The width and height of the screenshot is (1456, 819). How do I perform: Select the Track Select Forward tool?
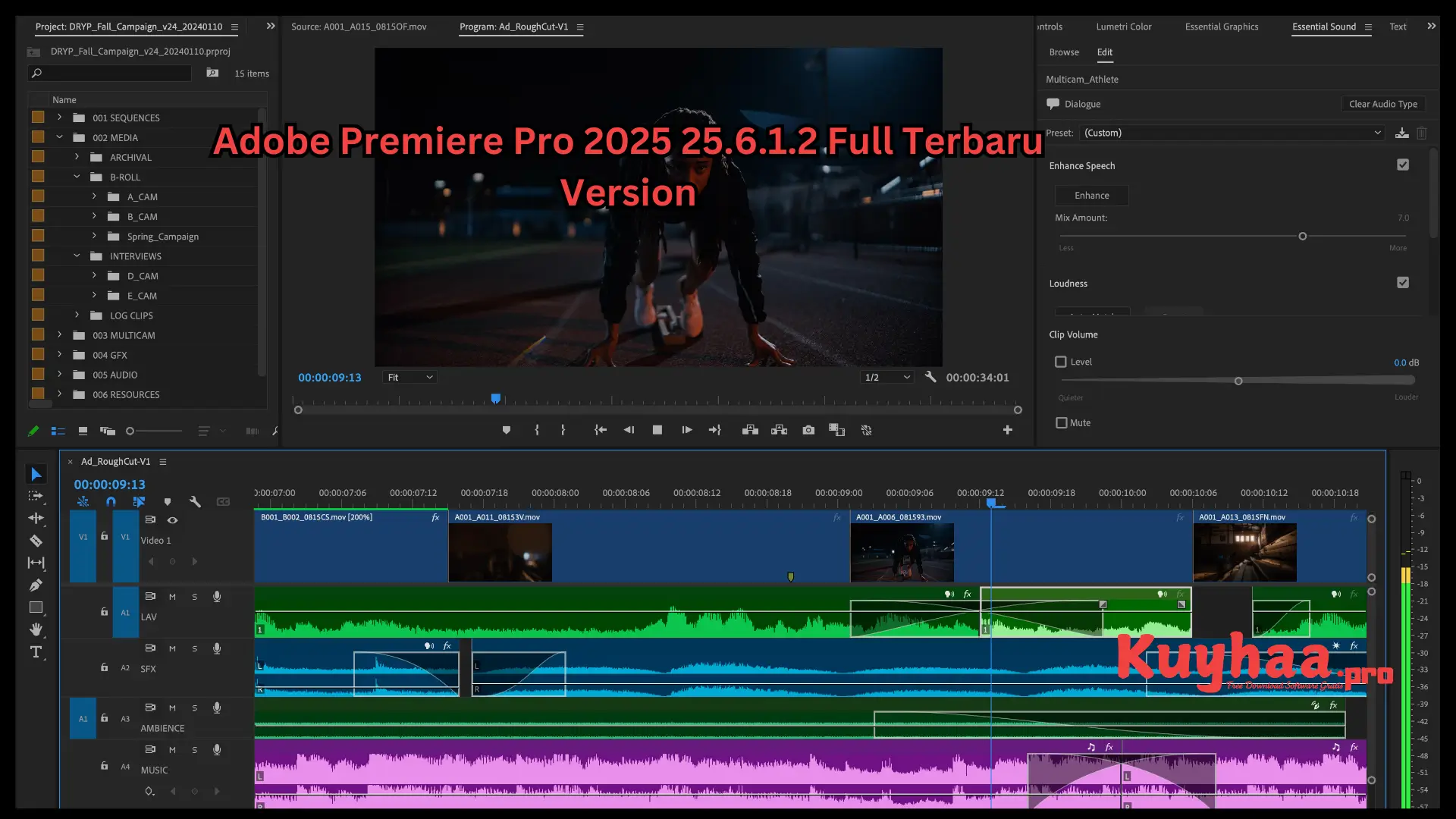(x=36, y=496)
